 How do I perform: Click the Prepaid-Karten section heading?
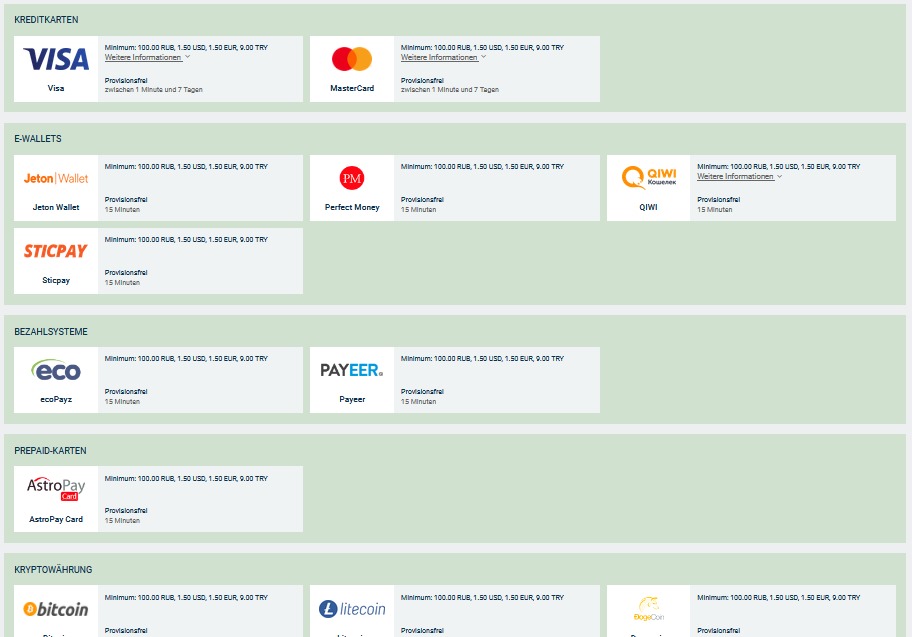pyautogui.click(x=50, y=451)
